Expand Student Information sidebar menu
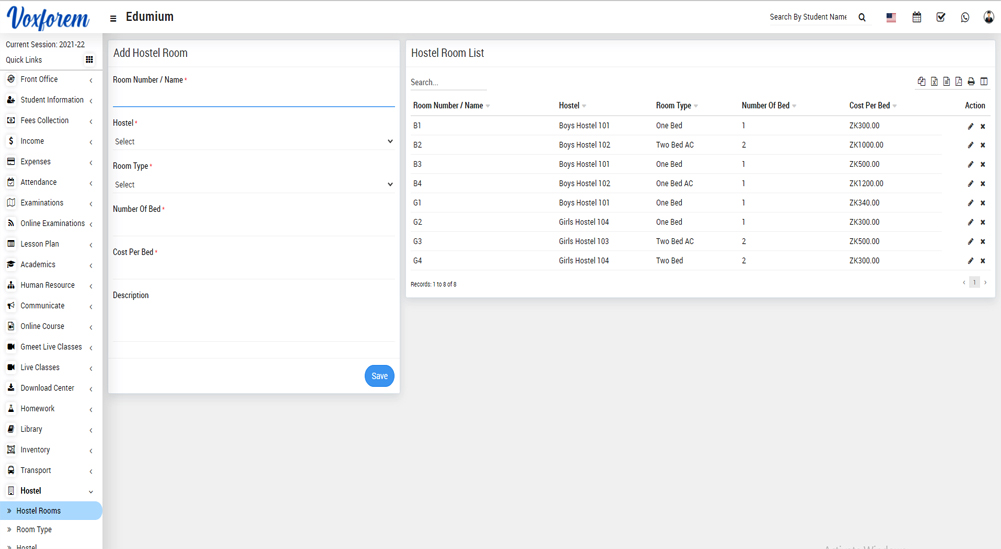 click(51, 100)
